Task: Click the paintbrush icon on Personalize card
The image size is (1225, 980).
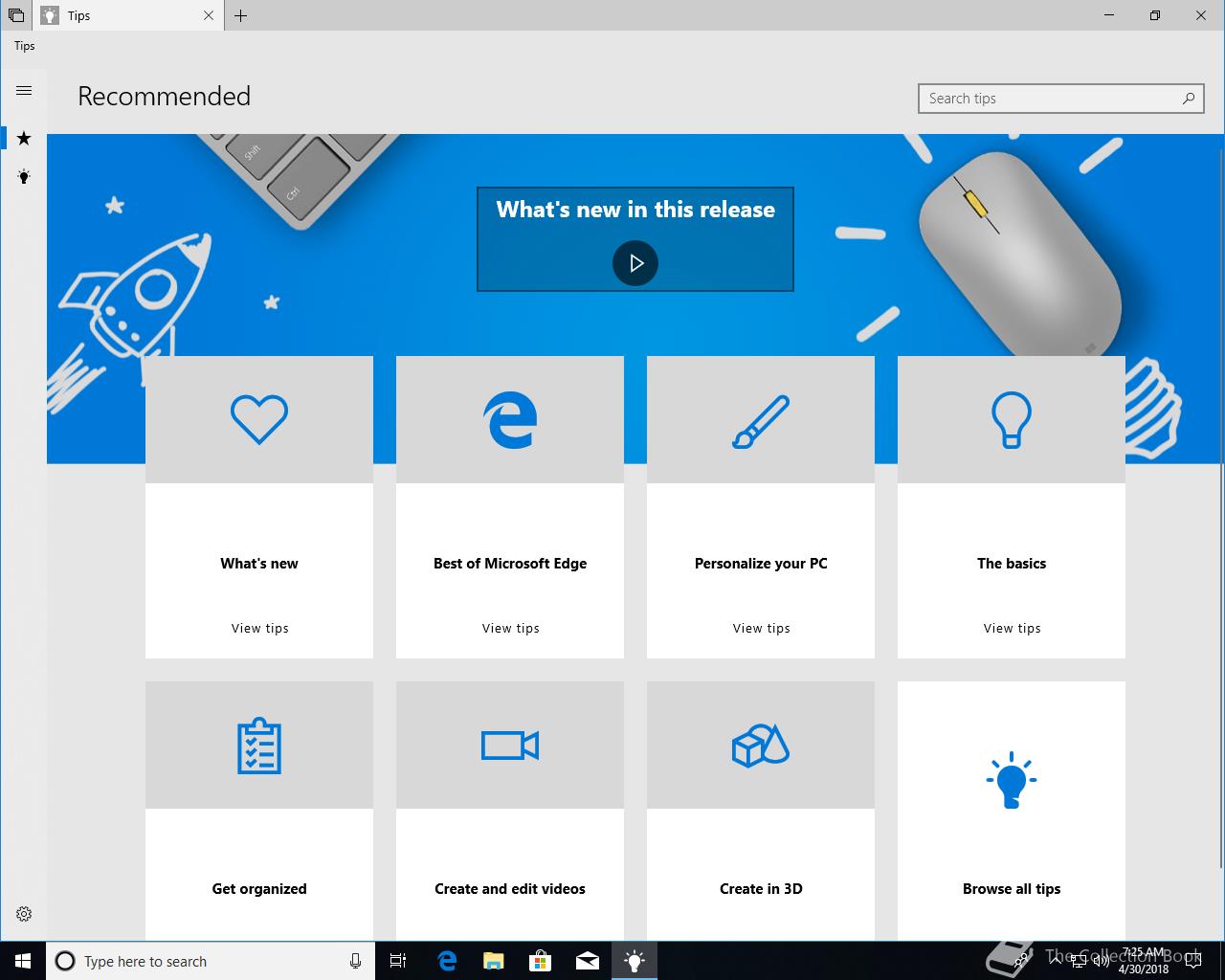Action: click(761, 421)
